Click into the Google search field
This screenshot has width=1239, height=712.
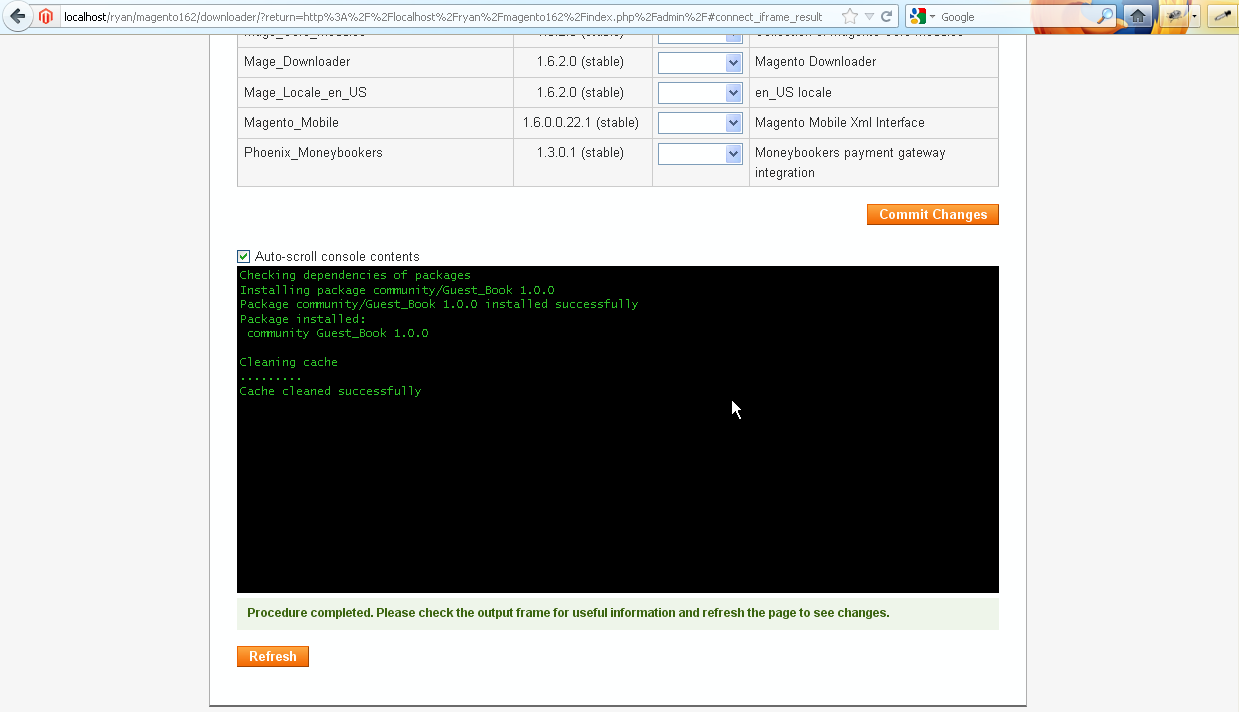click(x=1015, y=16)
